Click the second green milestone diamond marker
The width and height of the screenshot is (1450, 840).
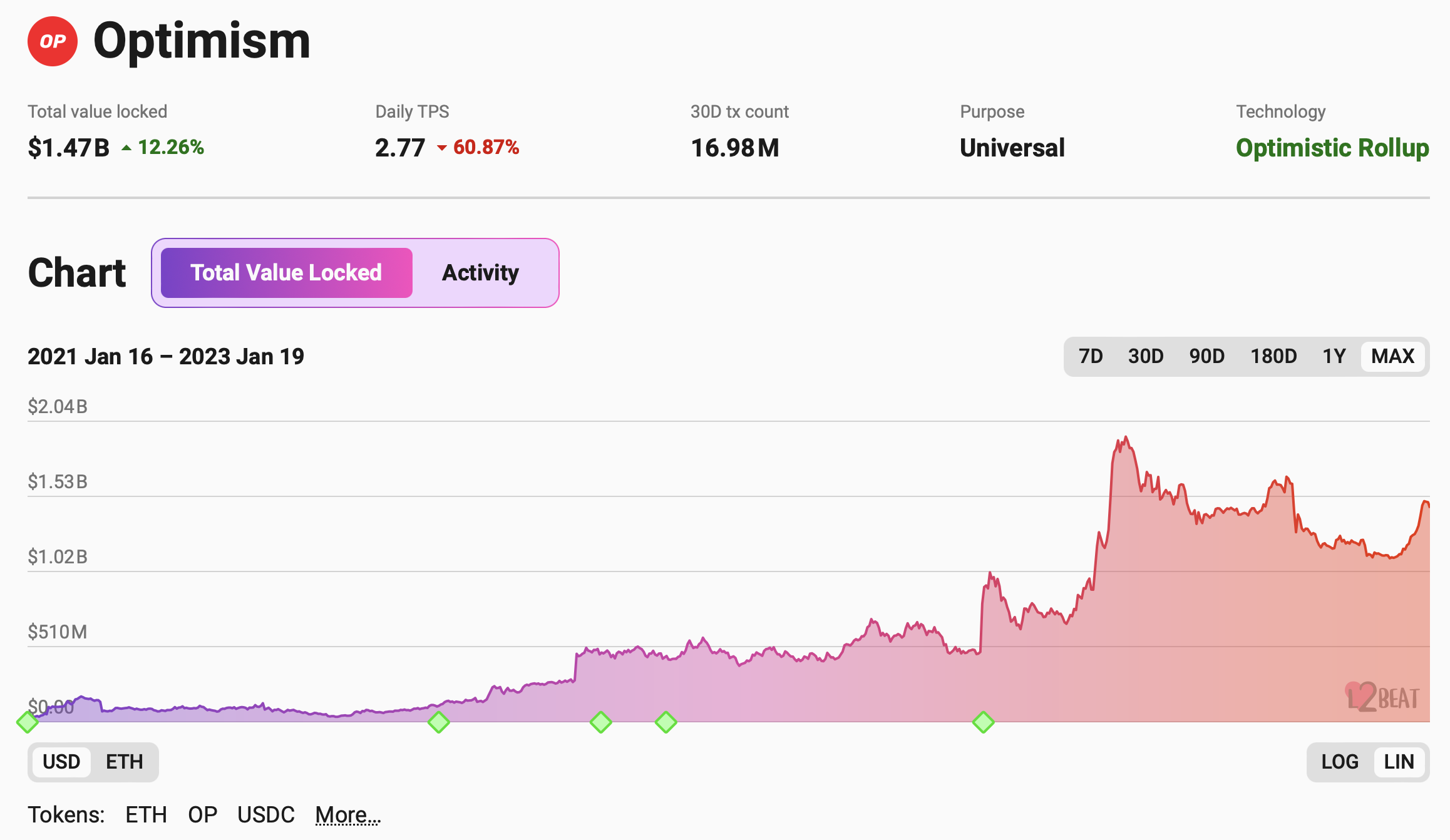tap(438, 722)
